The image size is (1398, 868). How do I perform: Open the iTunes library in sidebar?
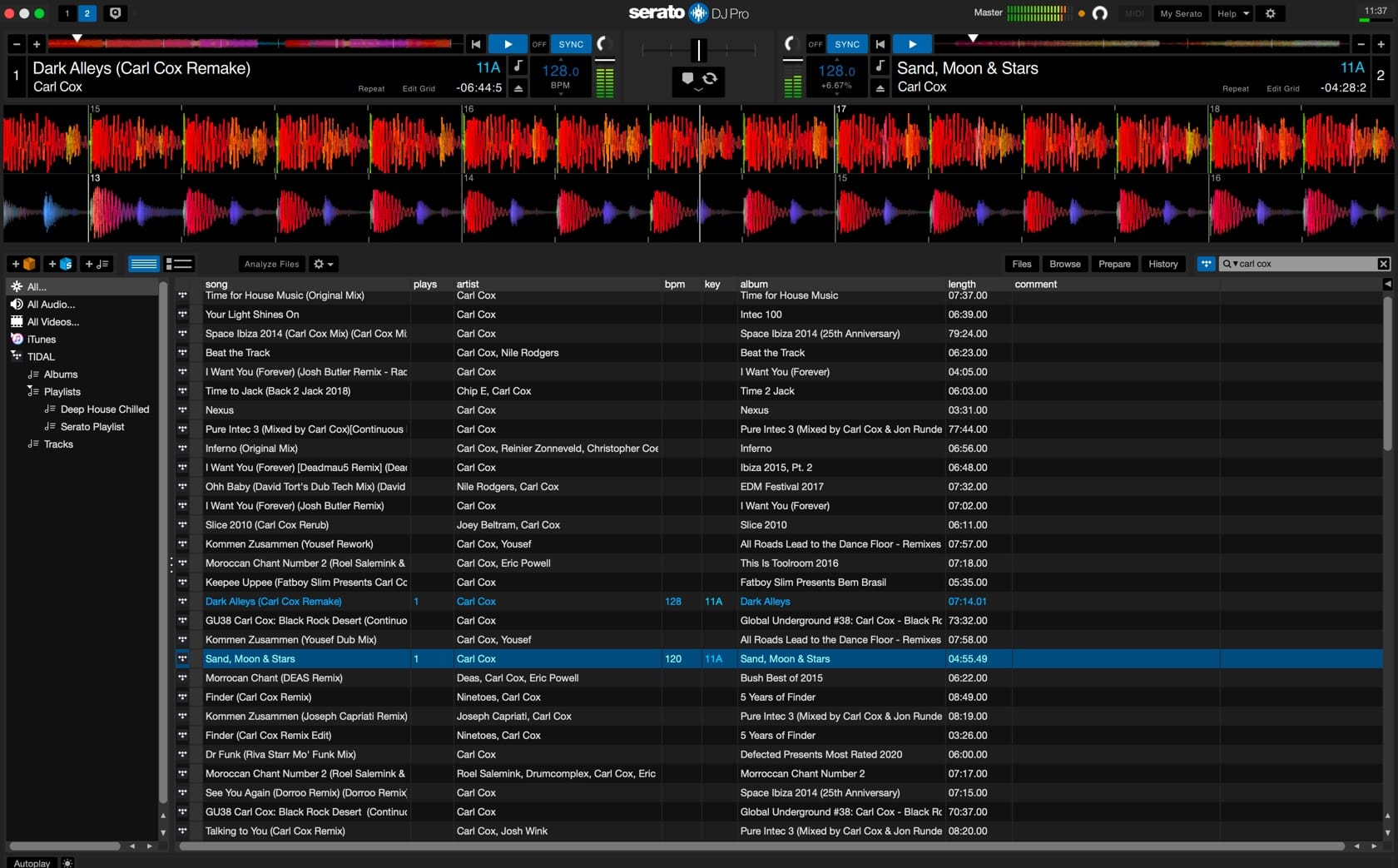(41, 340)
